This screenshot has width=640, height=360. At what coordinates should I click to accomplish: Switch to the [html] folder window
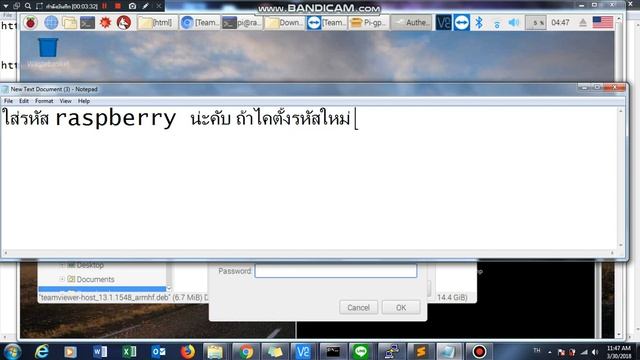pyautogui.click(x=157, y=23)
